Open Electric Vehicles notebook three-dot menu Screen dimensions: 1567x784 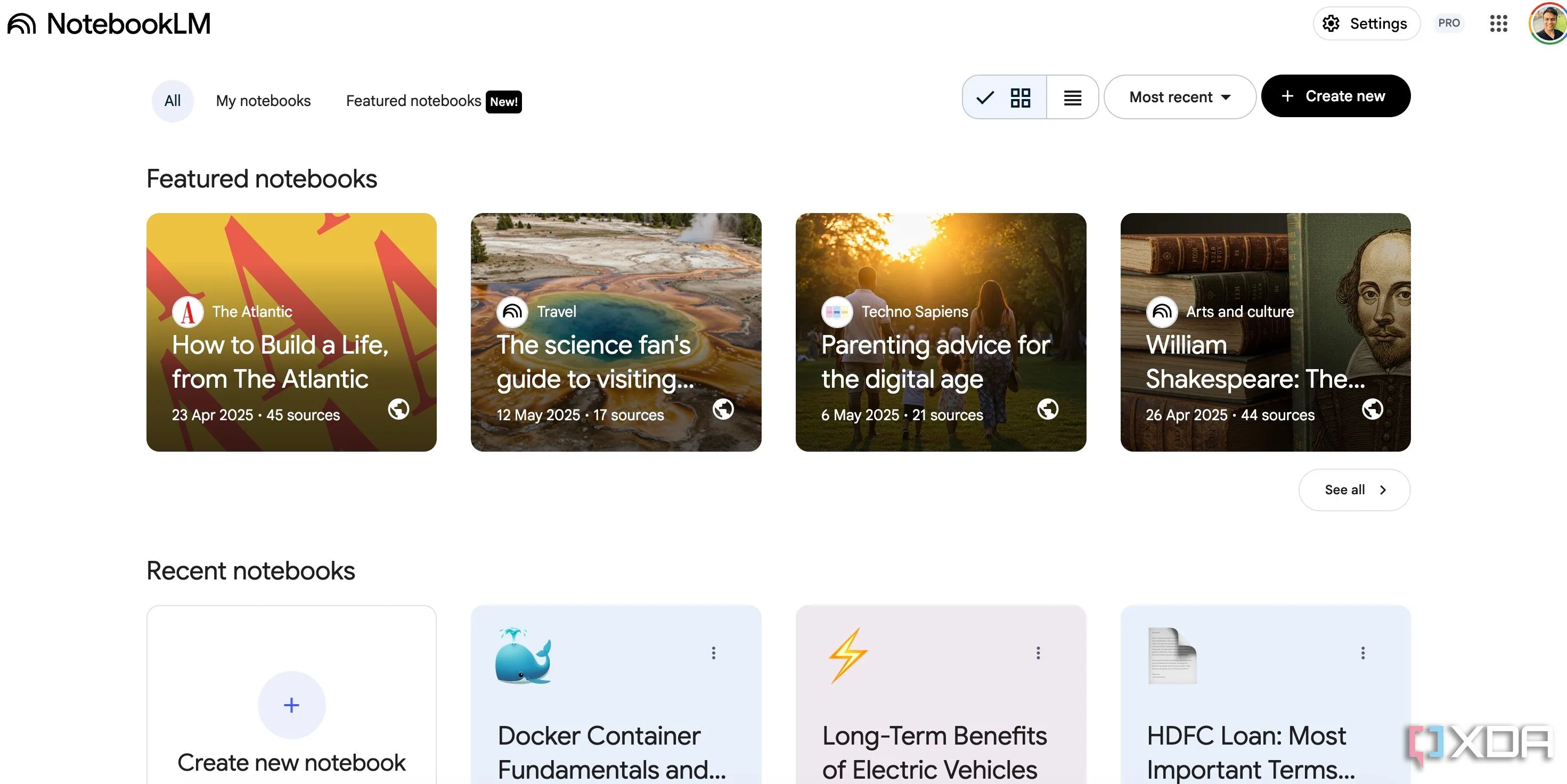[x=1039, y=653]
